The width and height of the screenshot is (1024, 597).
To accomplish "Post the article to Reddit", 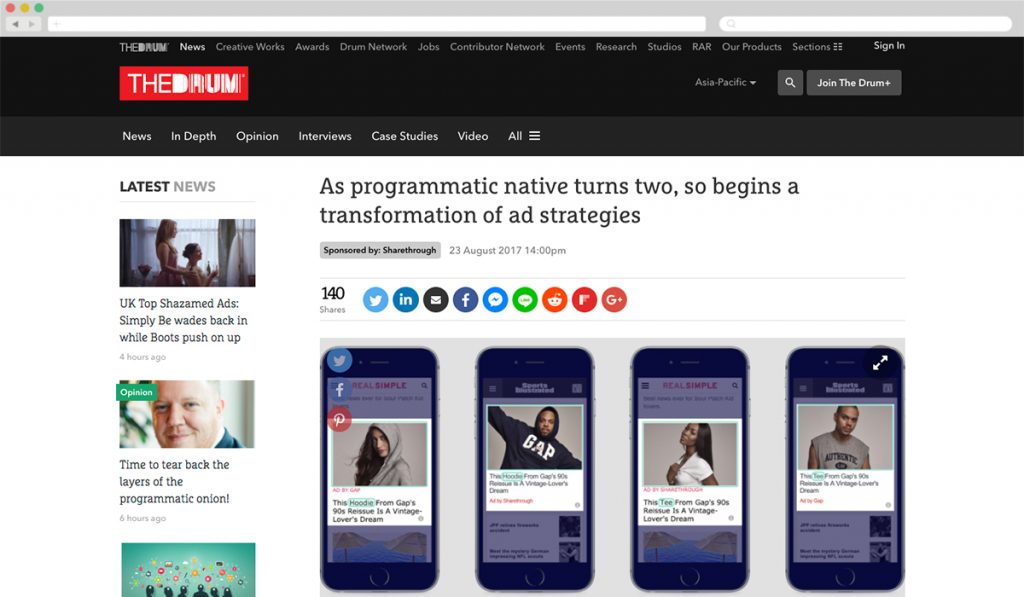I will click(x=554, y=299).
